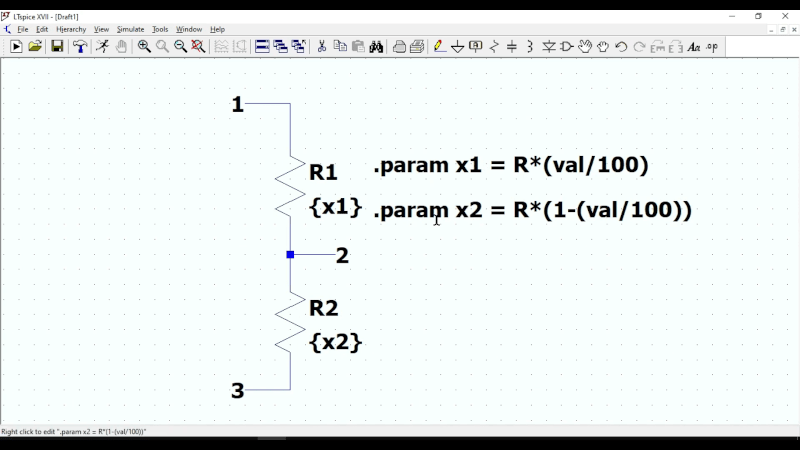Viewport: 800px width, 450px height.
Task: Select the Text 'Aa' tool
Action: 693,47
